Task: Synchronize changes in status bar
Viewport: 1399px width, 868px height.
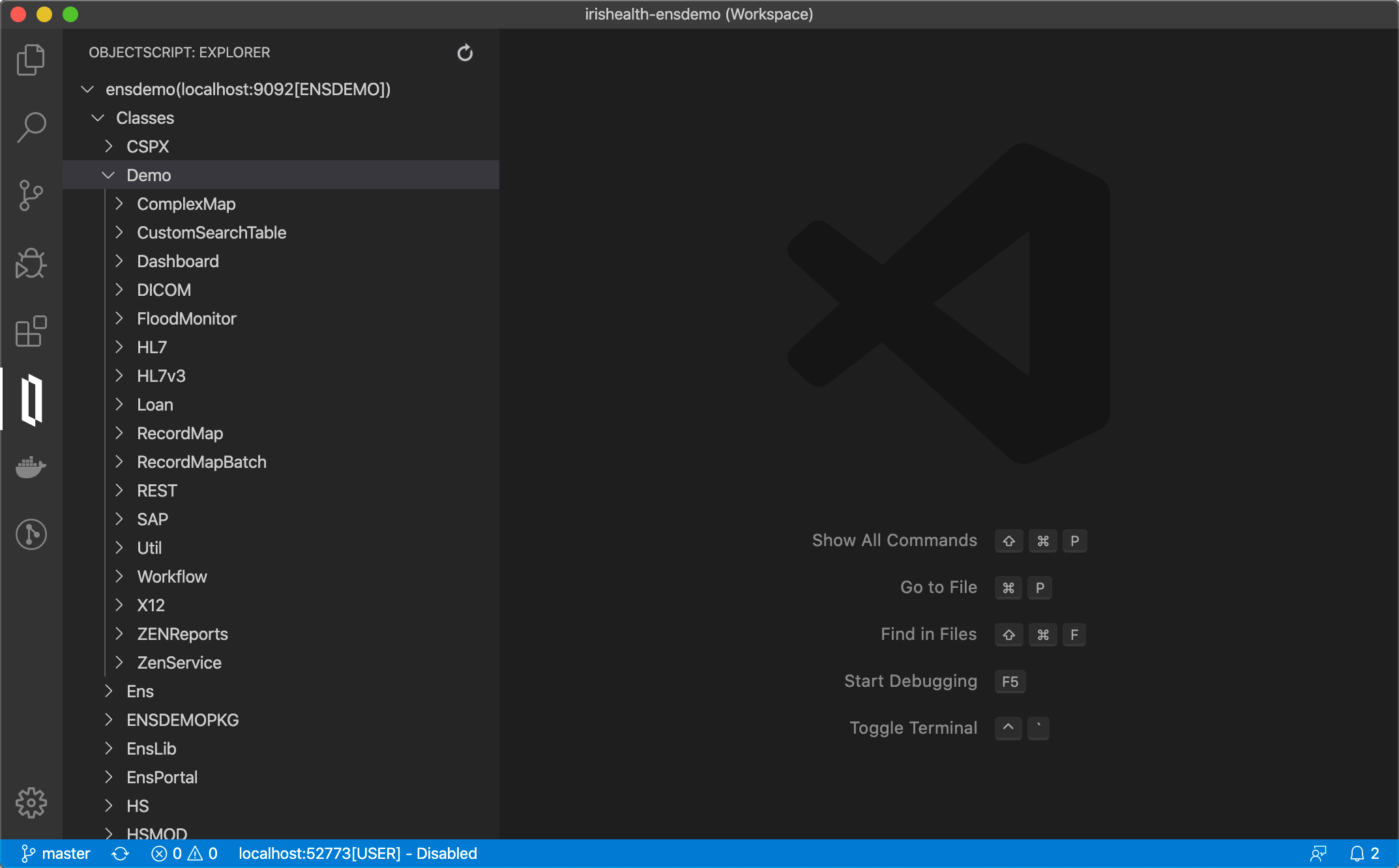Action: [x=121, y=854]
